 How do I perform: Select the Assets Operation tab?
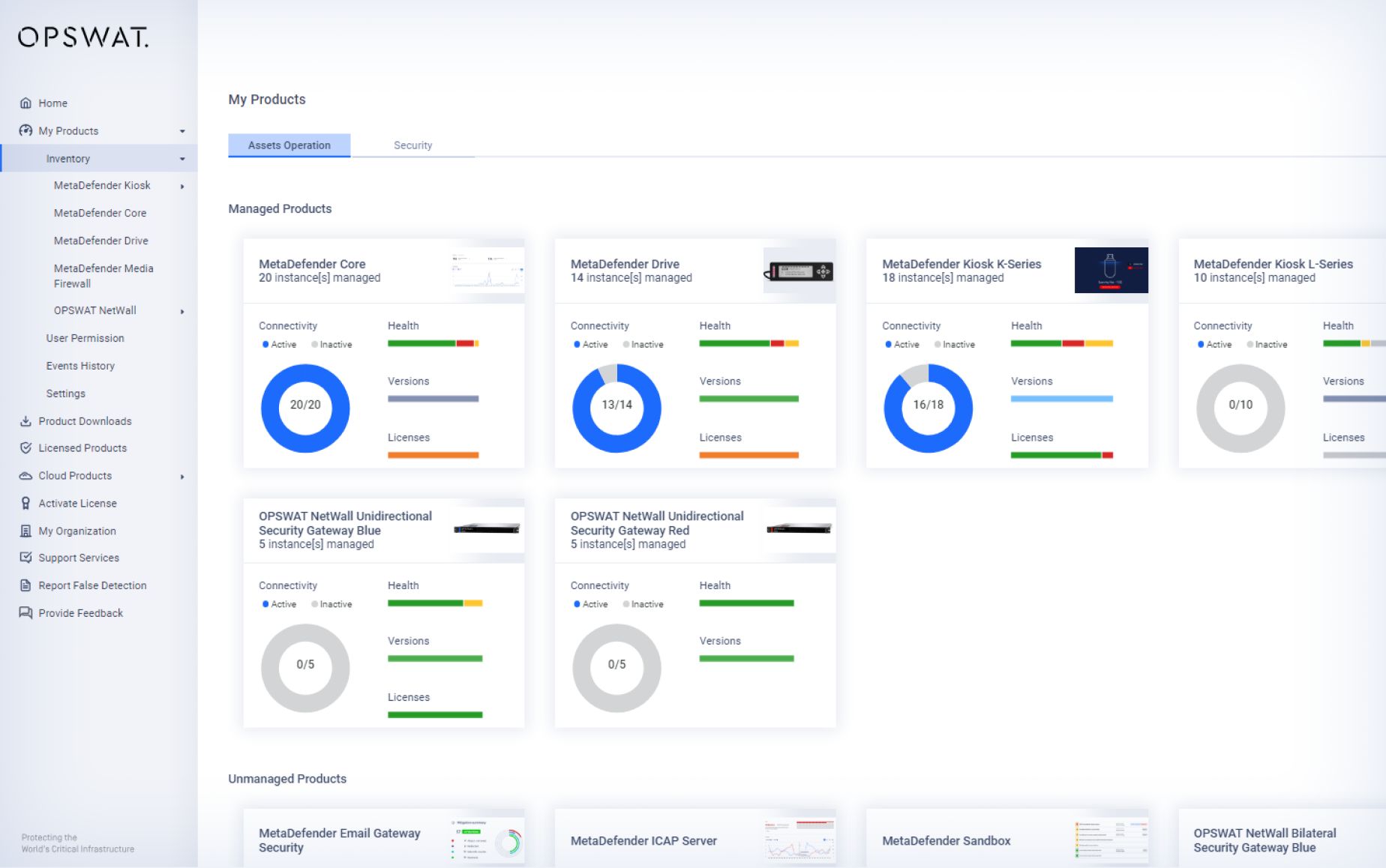pos(289,145)
